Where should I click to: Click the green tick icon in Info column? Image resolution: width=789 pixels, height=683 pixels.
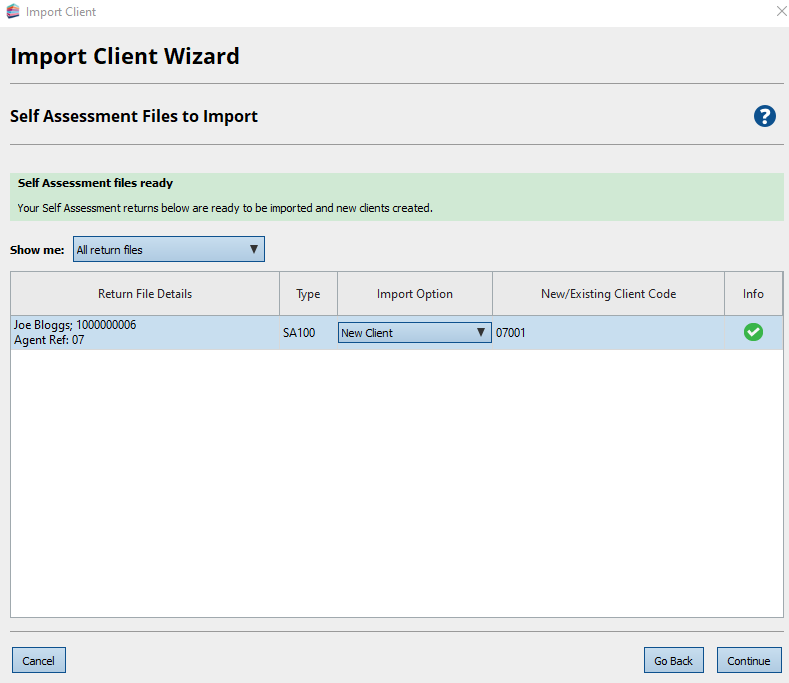pyautogui.click(x=753, y=332)
